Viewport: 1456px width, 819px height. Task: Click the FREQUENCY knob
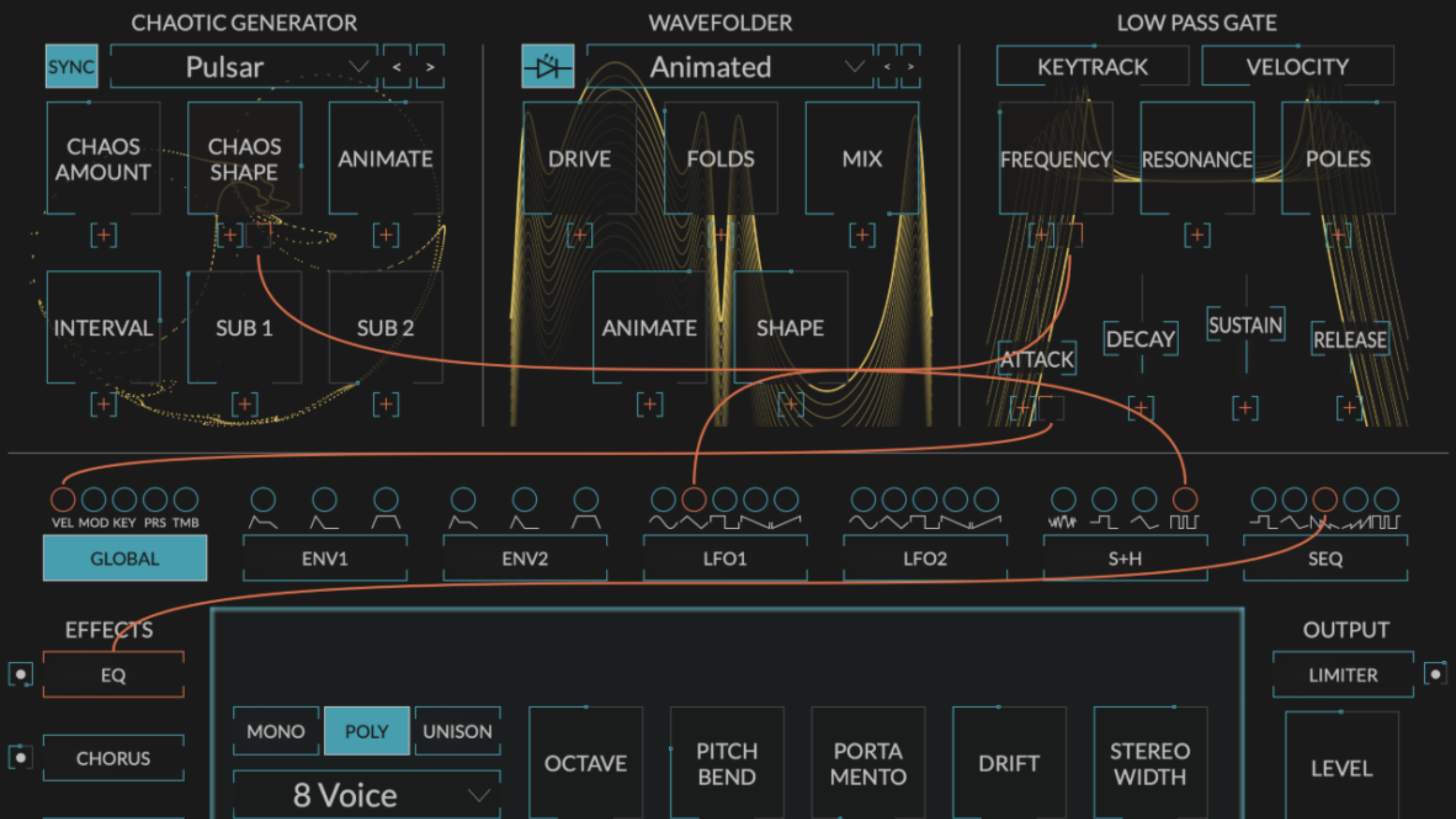click(x=1056, y=159)
